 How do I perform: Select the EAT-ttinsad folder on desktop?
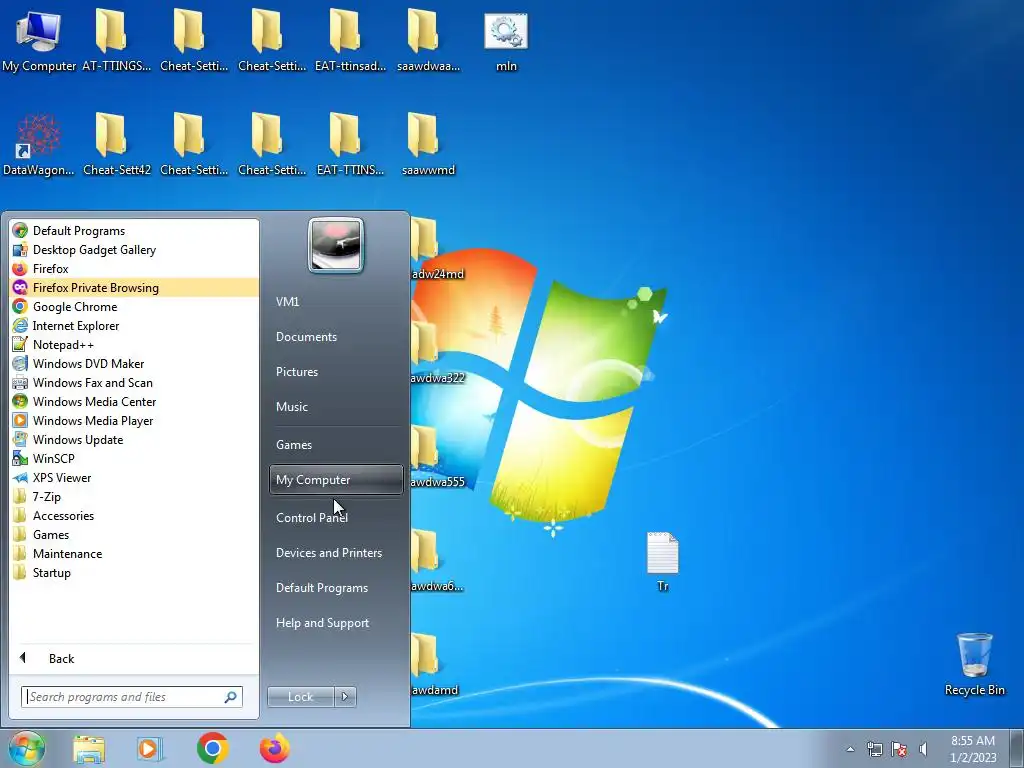(350, 40)
